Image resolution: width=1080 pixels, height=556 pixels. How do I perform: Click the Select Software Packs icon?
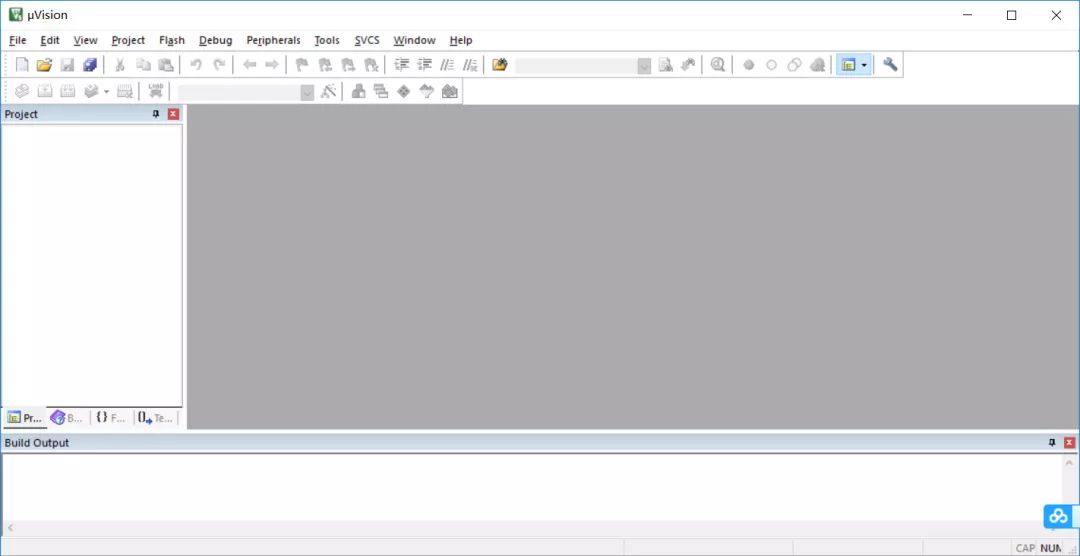pyautogui.click(x=427, y=91)
